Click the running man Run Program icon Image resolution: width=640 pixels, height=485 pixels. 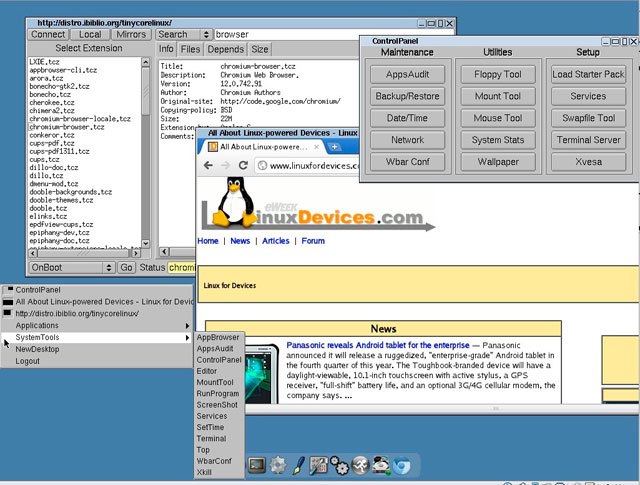(360, 465)
